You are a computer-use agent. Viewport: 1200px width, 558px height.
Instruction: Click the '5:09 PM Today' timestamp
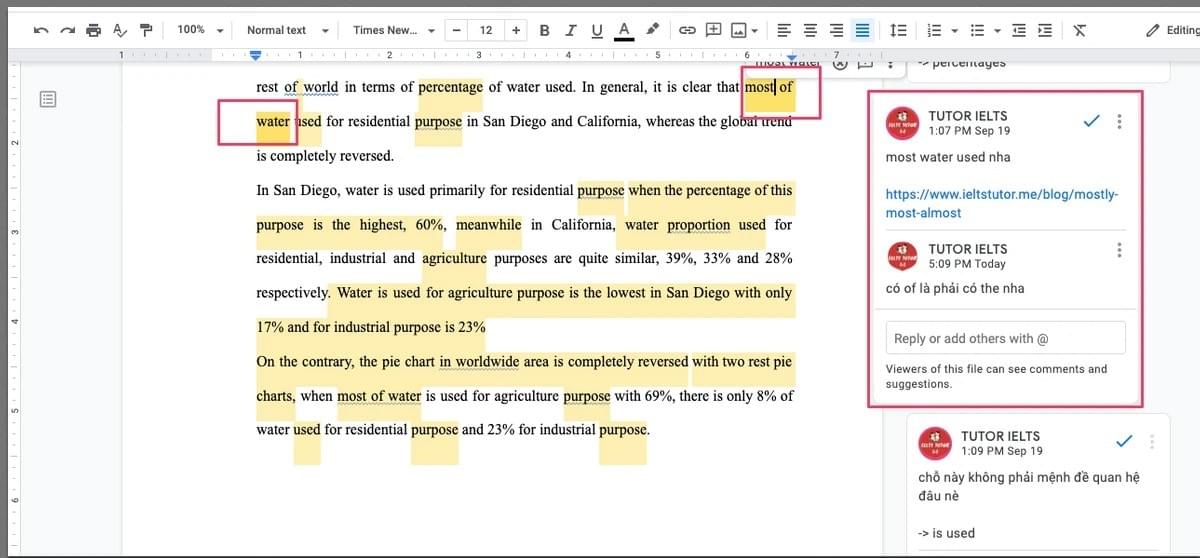[967, 264]
